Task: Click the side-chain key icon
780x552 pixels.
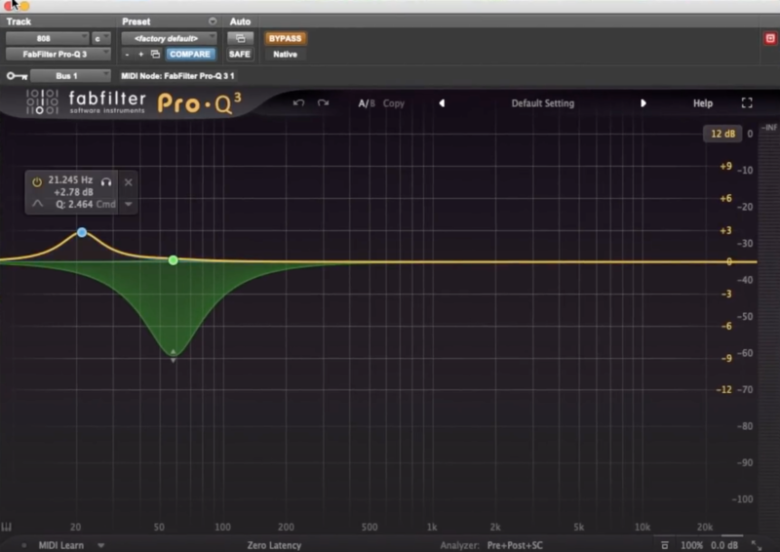Action: click(17, 76)
